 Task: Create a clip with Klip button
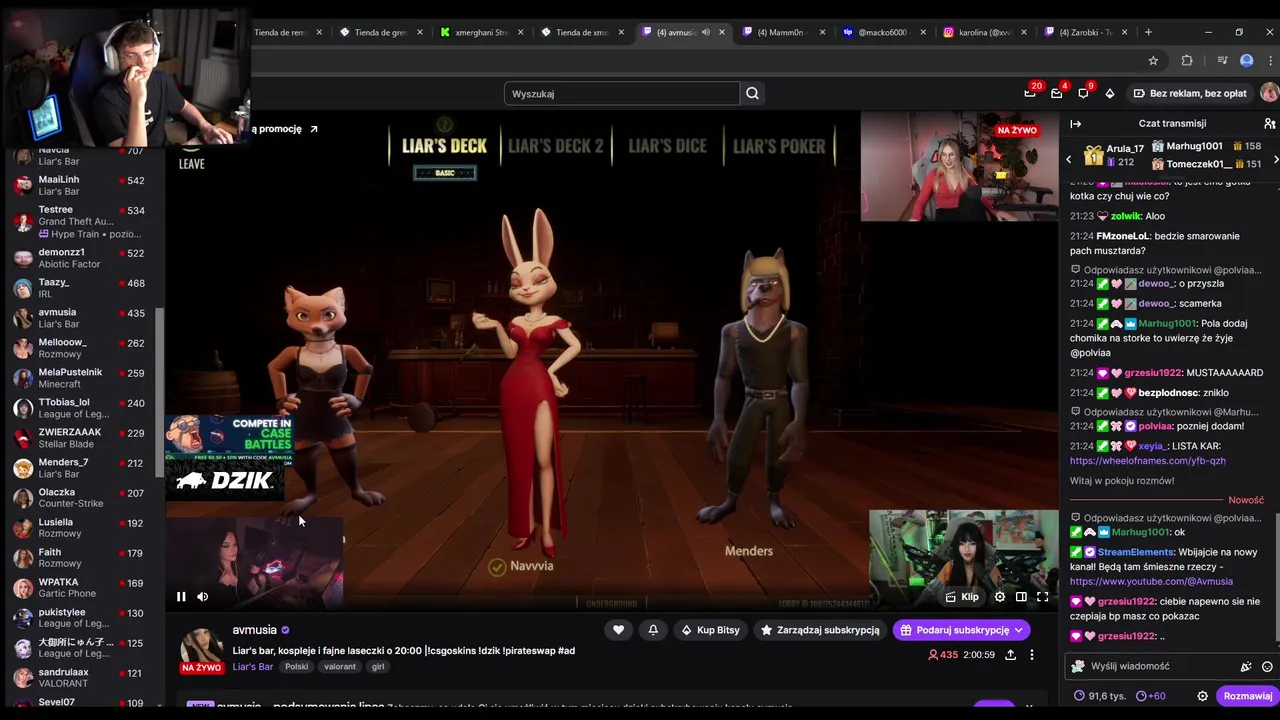[962, 597]
